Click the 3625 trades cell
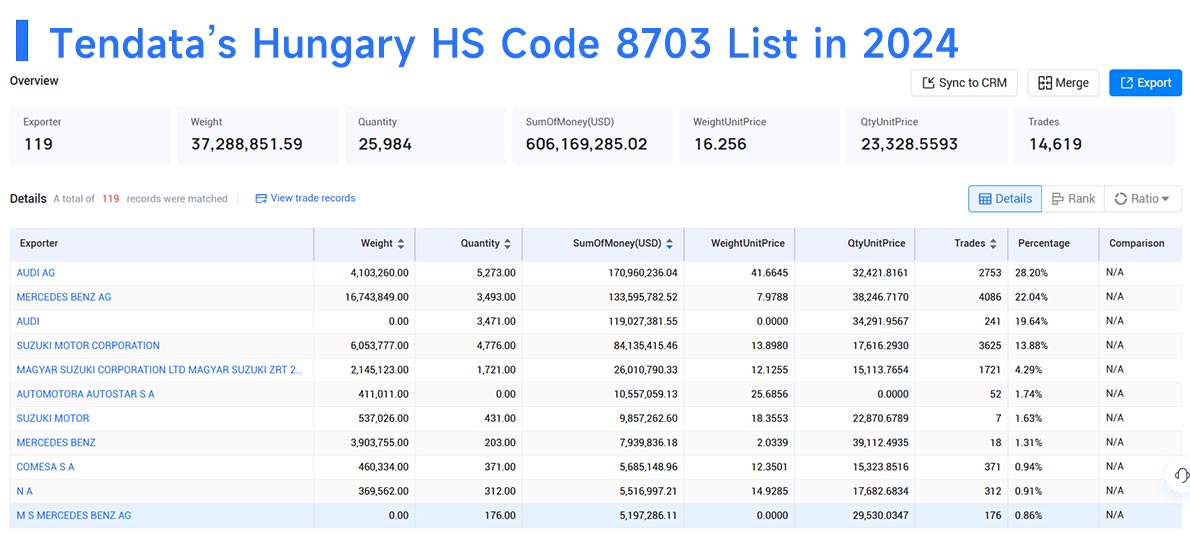Screen dimensions: 1190x540 coord(990,346)
